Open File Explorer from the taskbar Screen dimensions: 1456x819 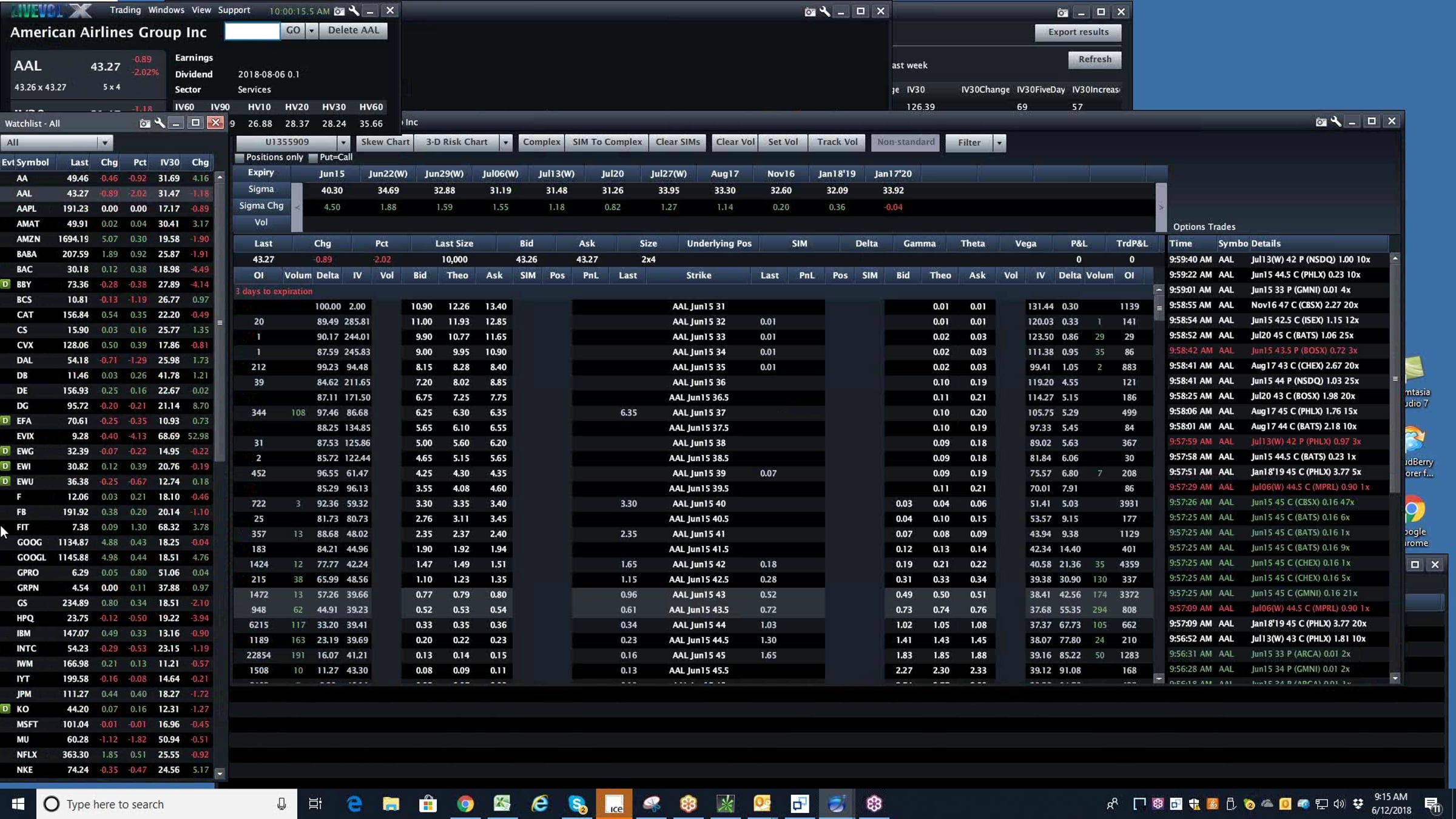tap(391, 804)
